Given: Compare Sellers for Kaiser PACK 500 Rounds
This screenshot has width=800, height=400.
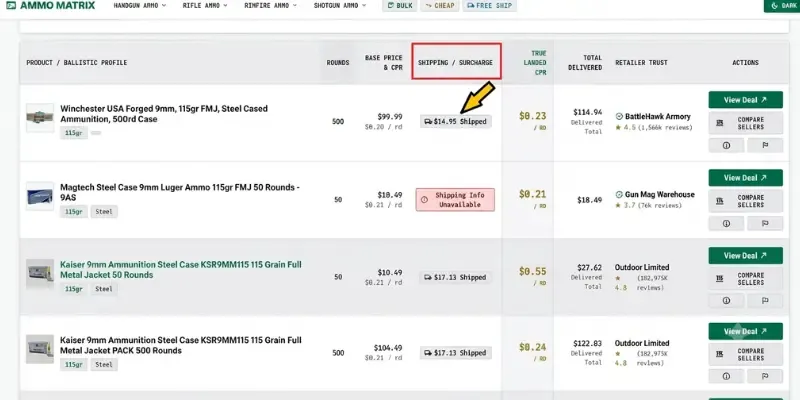Looking at the screenshot, I should 745,355.
